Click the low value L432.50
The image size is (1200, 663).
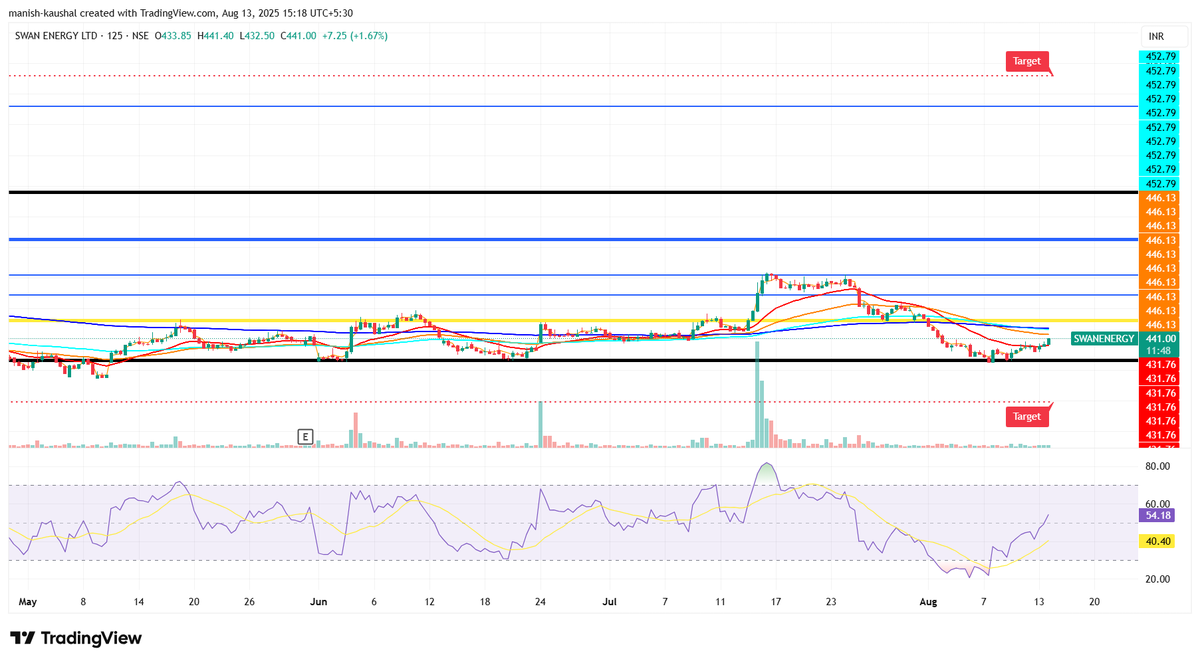click(x=257, y=36)
